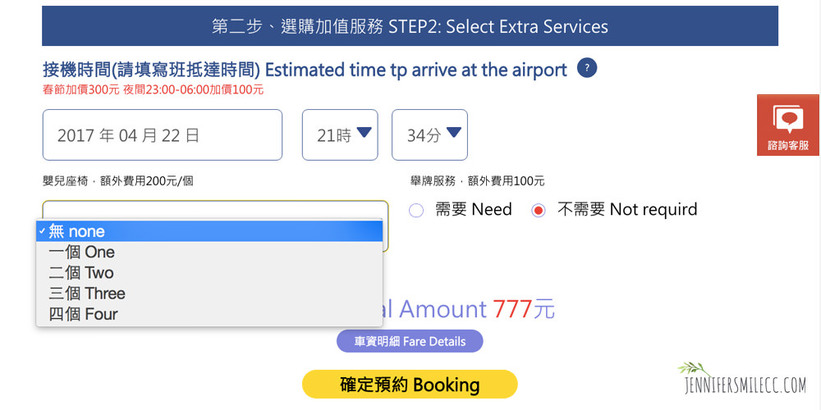This screenshot has height=410, width=821.
Task: Choose 四個 Four baby seat option
Action: tap(83, 314)
